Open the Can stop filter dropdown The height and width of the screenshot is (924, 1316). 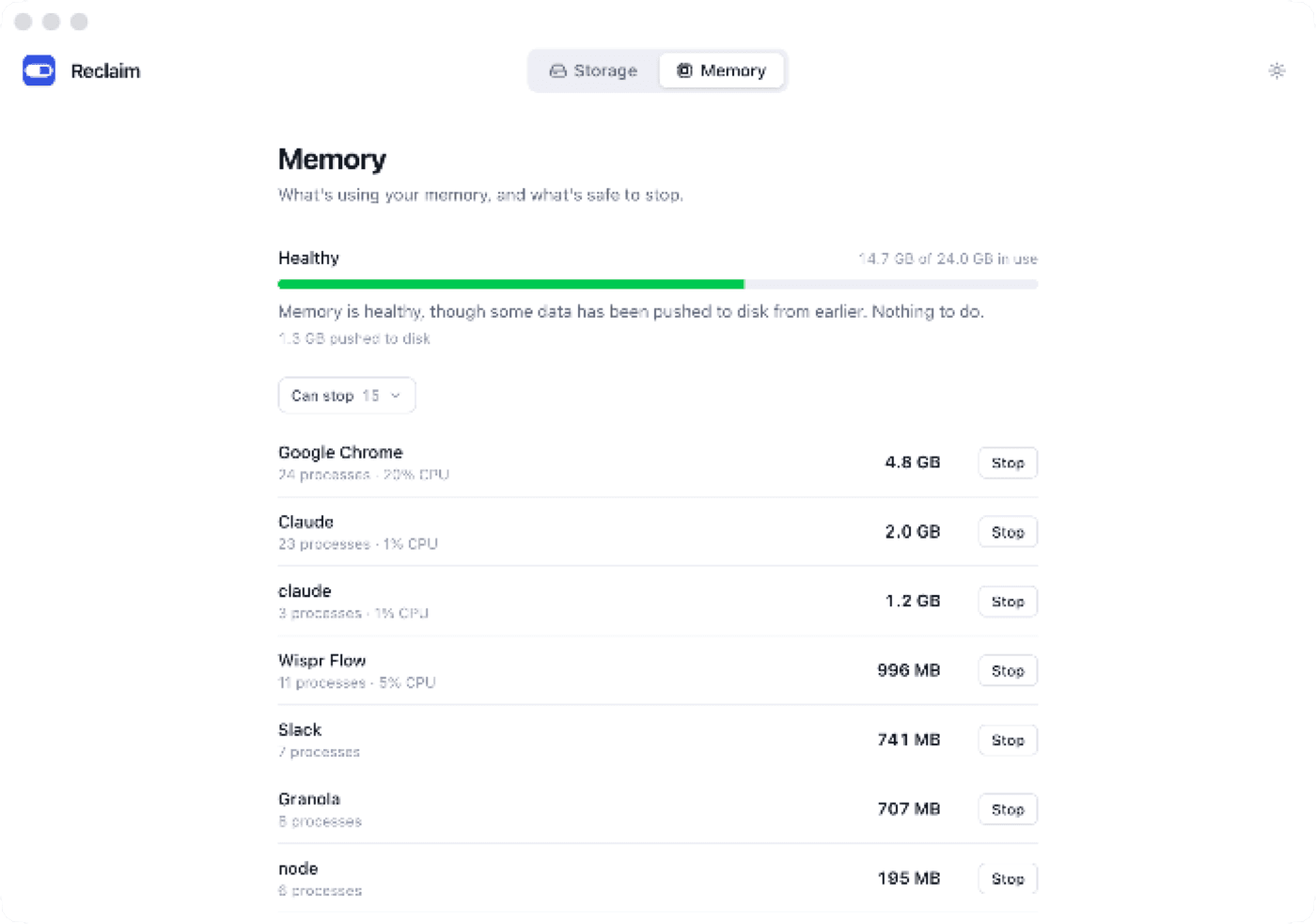tap(347, 396)
